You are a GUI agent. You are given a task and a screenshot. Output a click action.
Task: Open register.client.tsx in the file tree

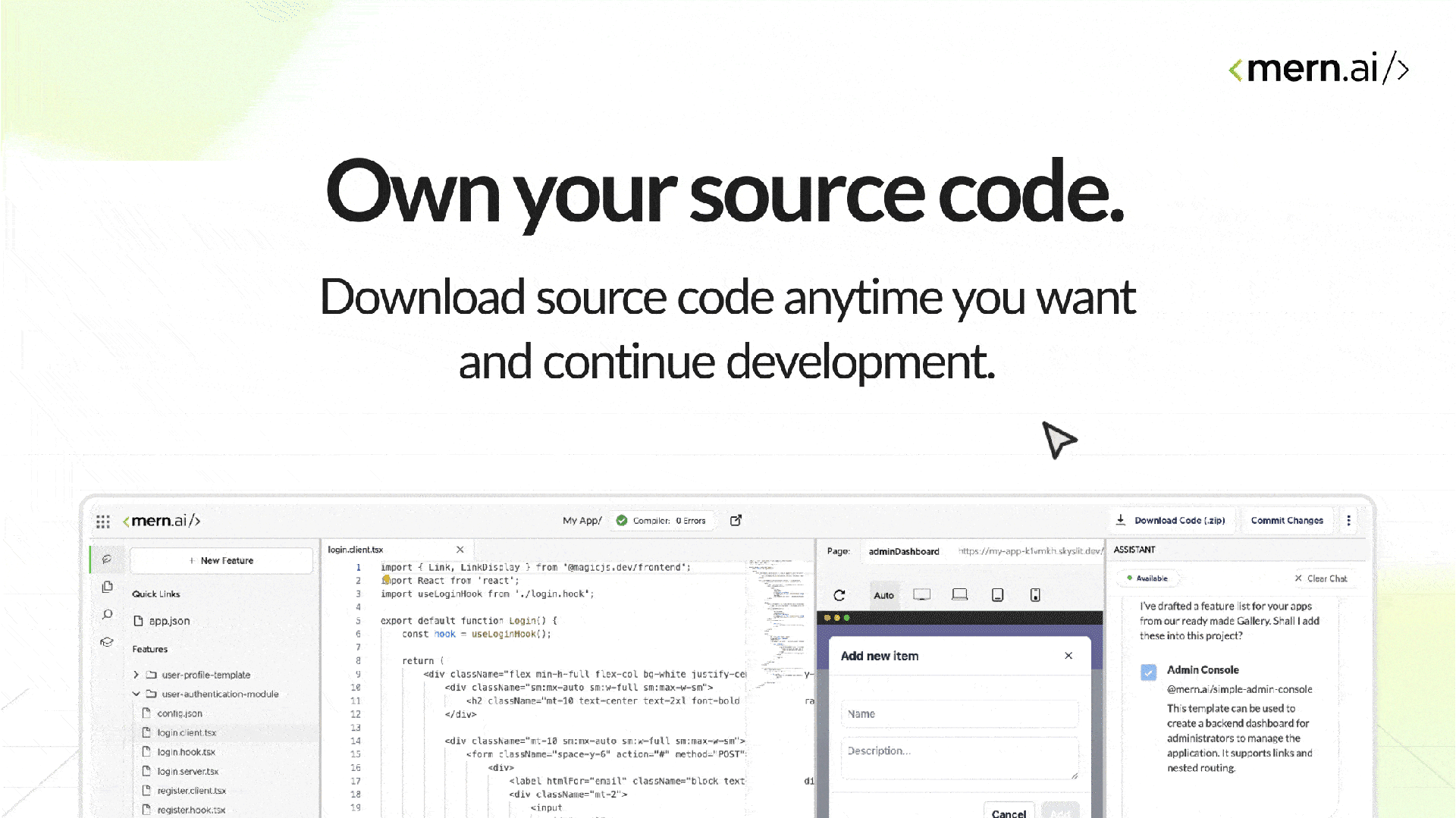pos(191,791)
